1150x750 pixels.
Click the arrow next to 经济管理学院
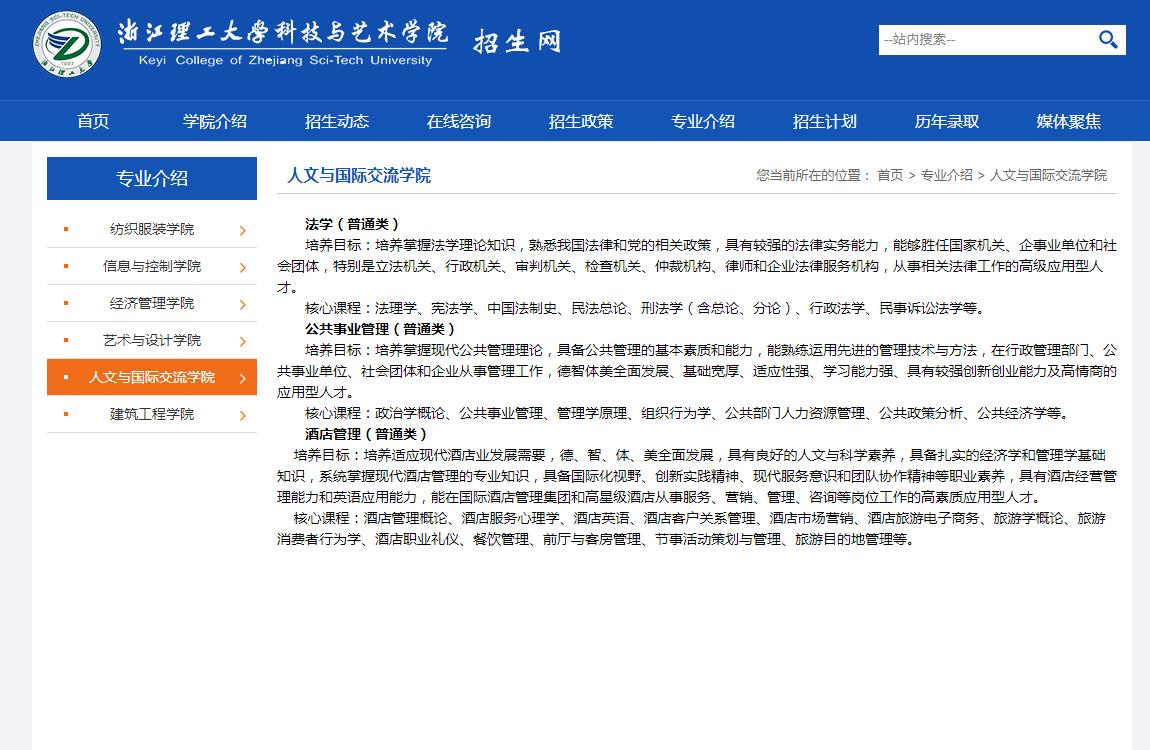(x=243, y=305)
